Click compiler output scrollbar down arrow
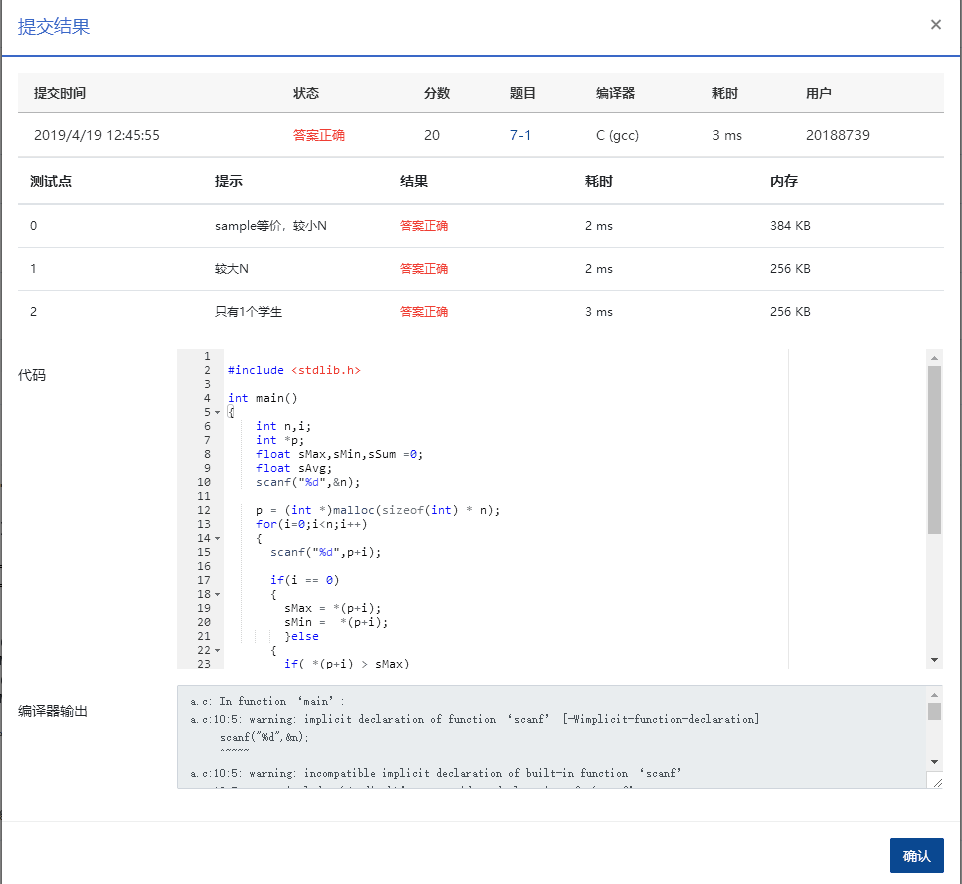Screen dimensions: 962x884 934,761
